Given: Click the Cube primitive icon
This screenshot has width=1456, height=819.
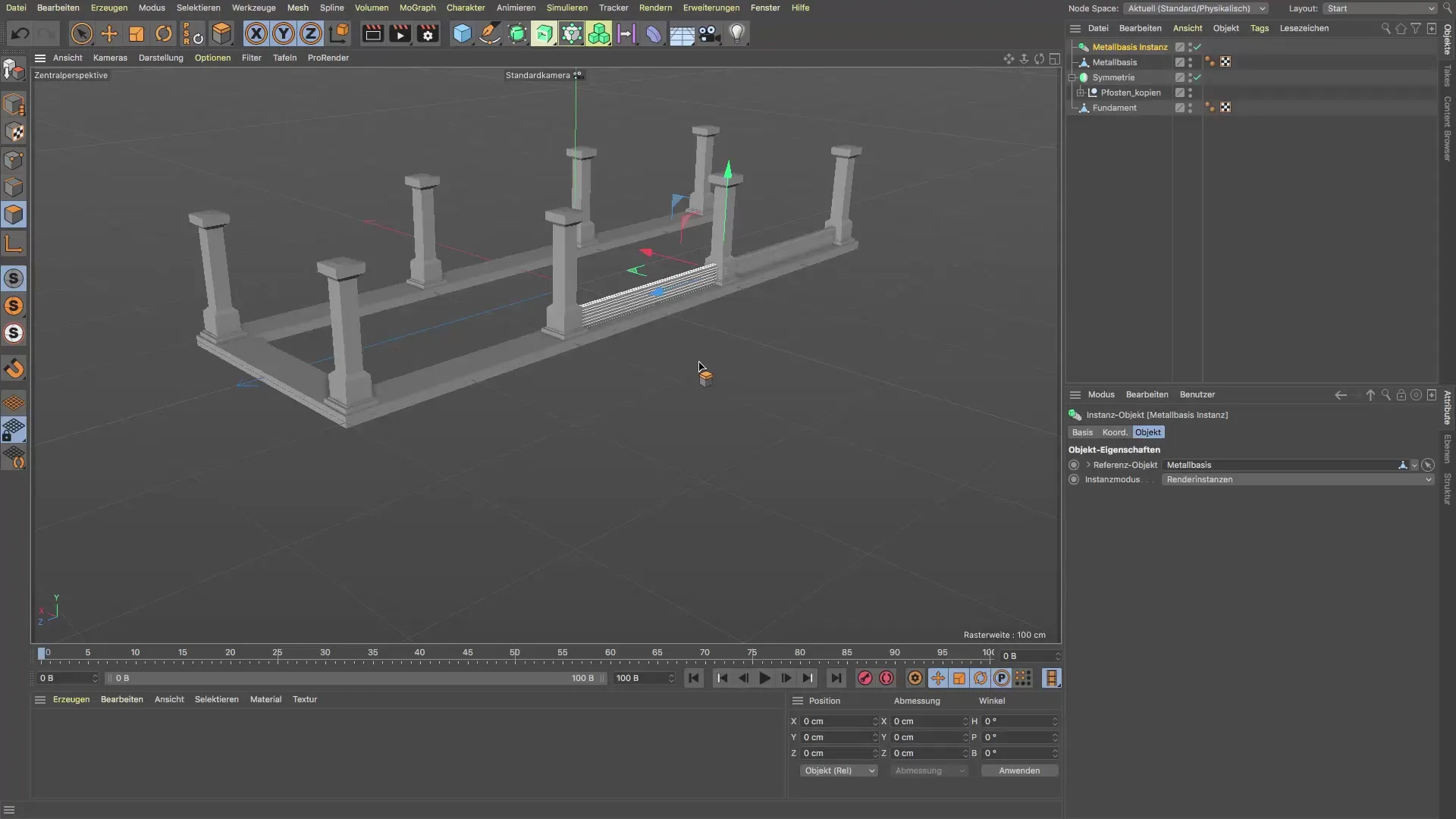Looking at the screenshot, I should pyautogui.click(x=462, y=33).
